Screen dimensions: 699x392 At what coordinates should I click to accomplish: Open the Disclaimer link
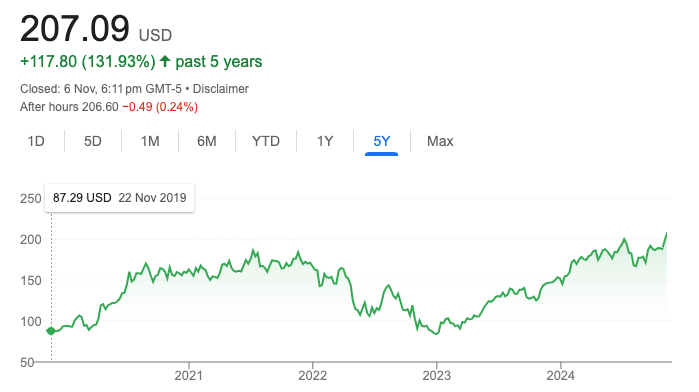tap(221, 89)
